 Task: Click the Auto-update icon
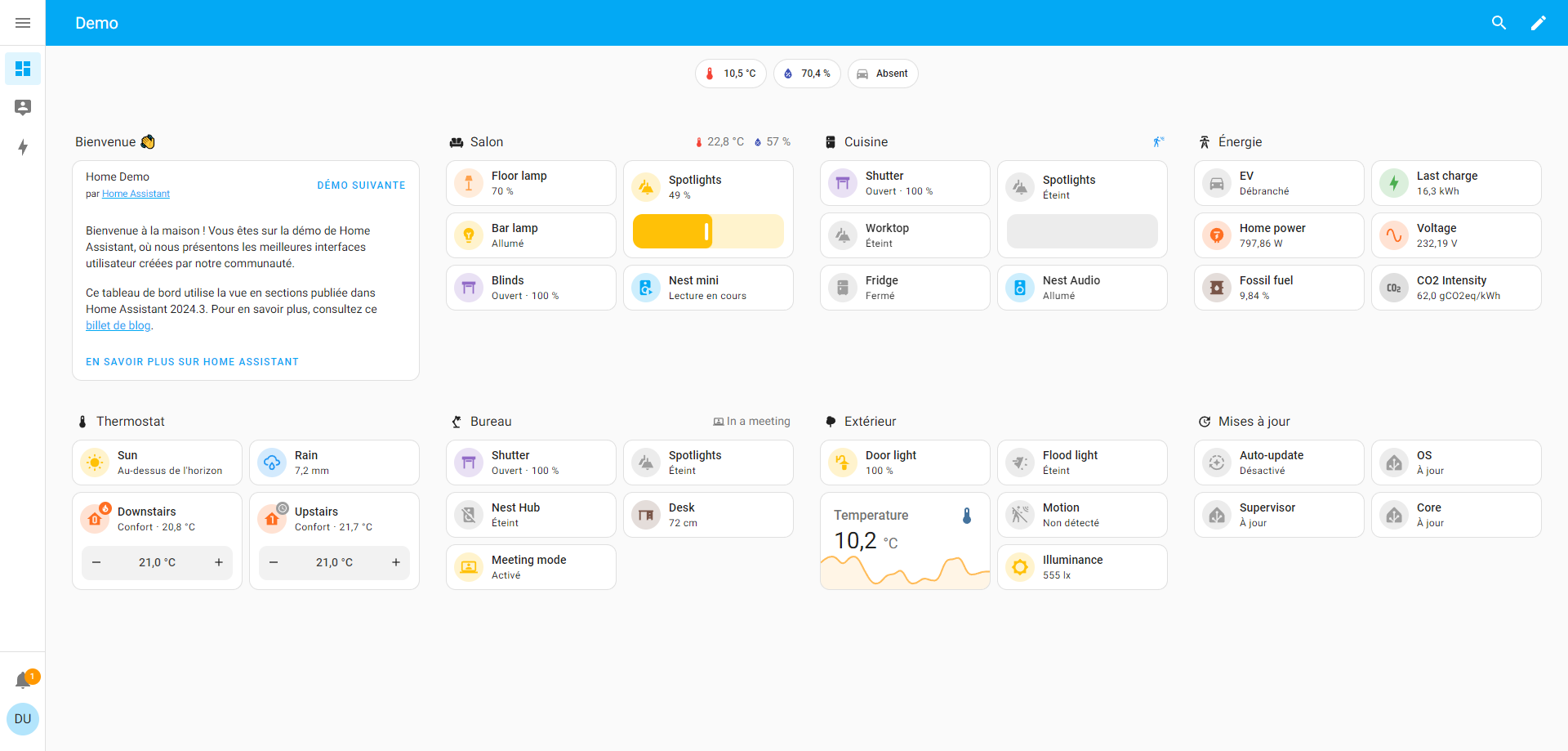coord(1217,463)
